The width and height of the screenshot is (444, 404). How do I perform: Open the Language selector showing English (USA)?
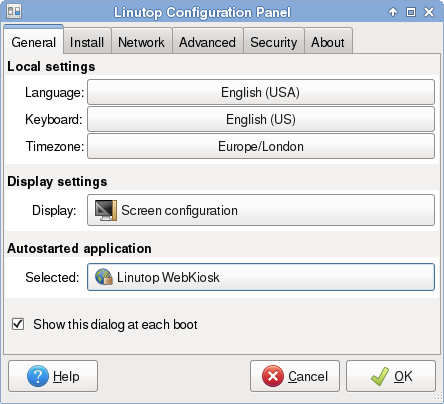pos(261,92)
